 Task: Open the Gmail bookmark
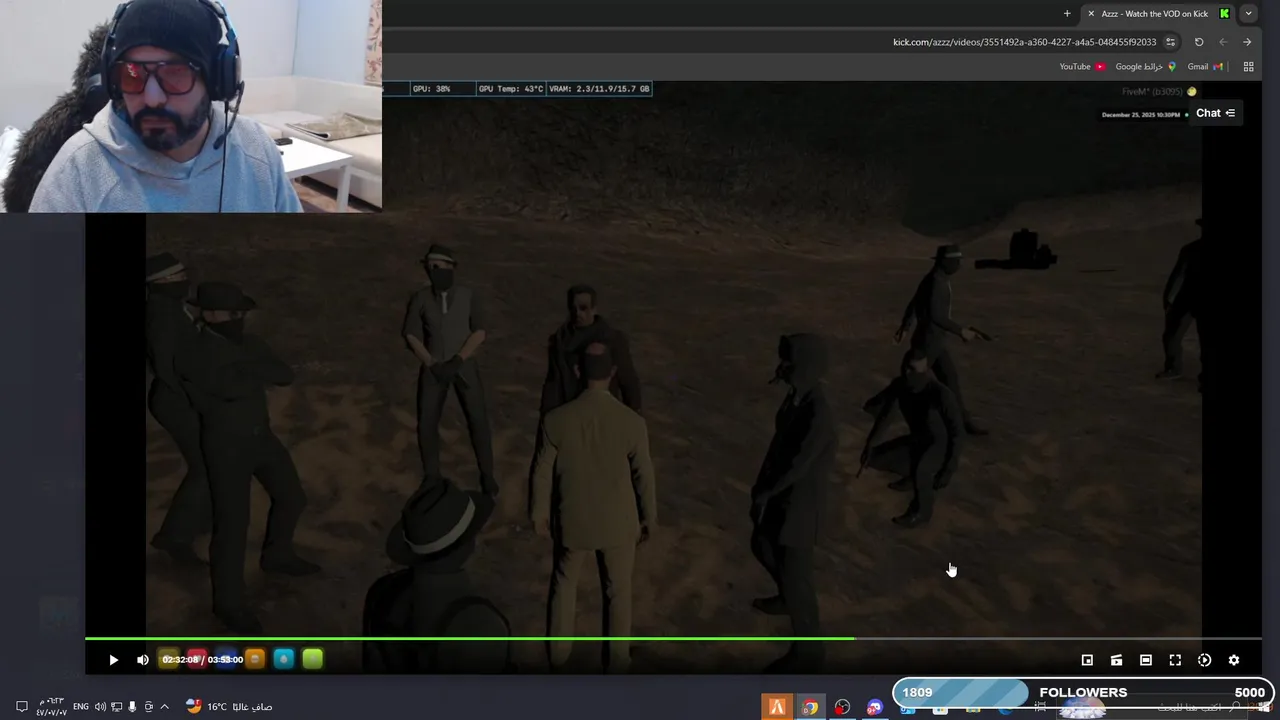click(x=1204, y=67)
